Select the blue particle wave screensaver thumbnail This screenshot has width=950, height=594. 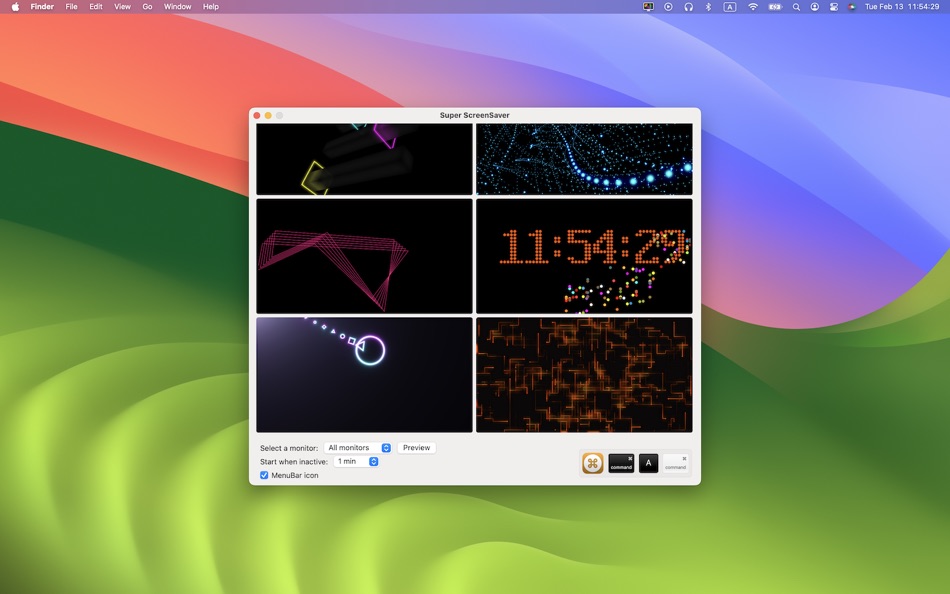[x=584, y=159]
